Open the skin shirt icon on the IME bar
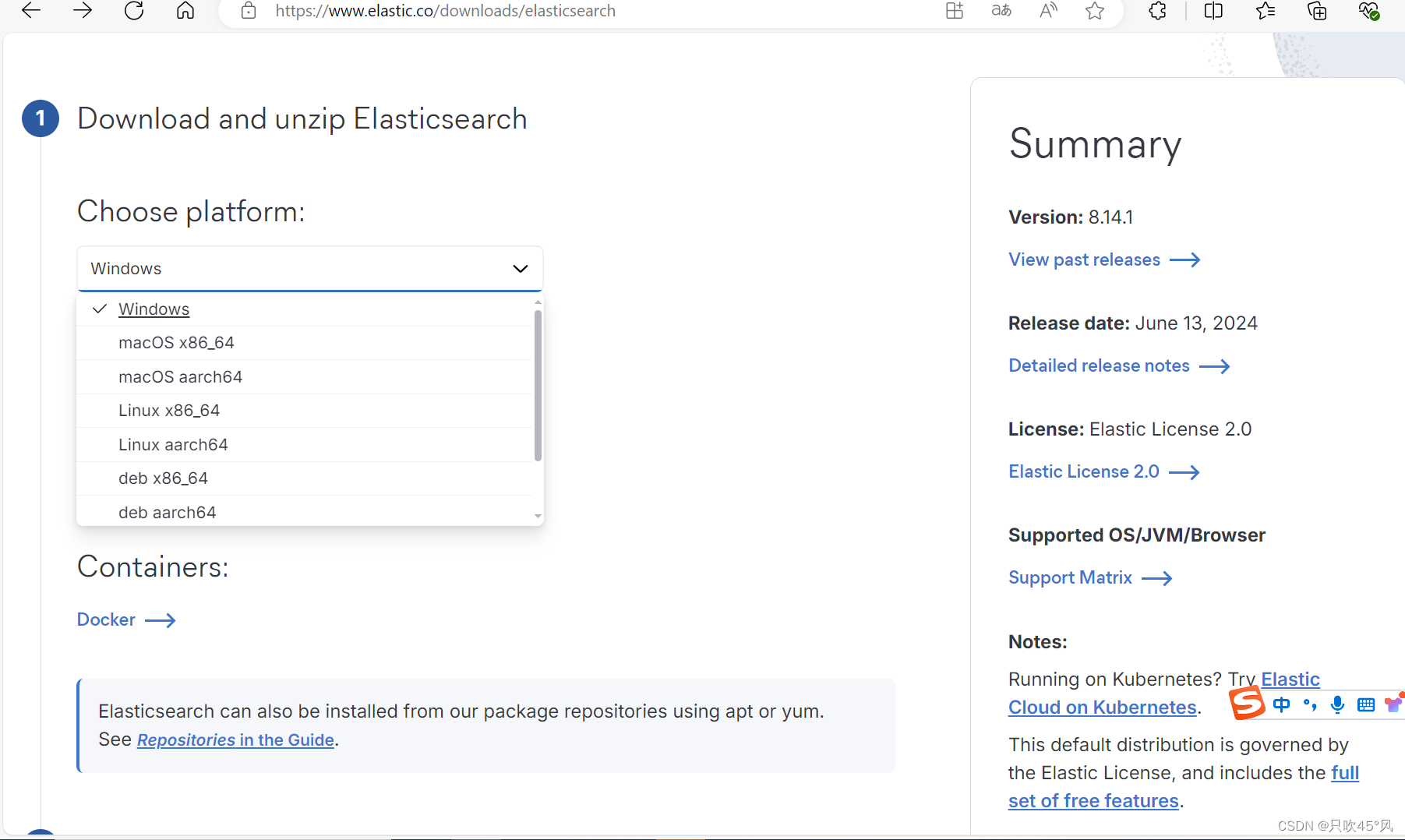This screenshot has width=1405, height=840. [1393, 704]
